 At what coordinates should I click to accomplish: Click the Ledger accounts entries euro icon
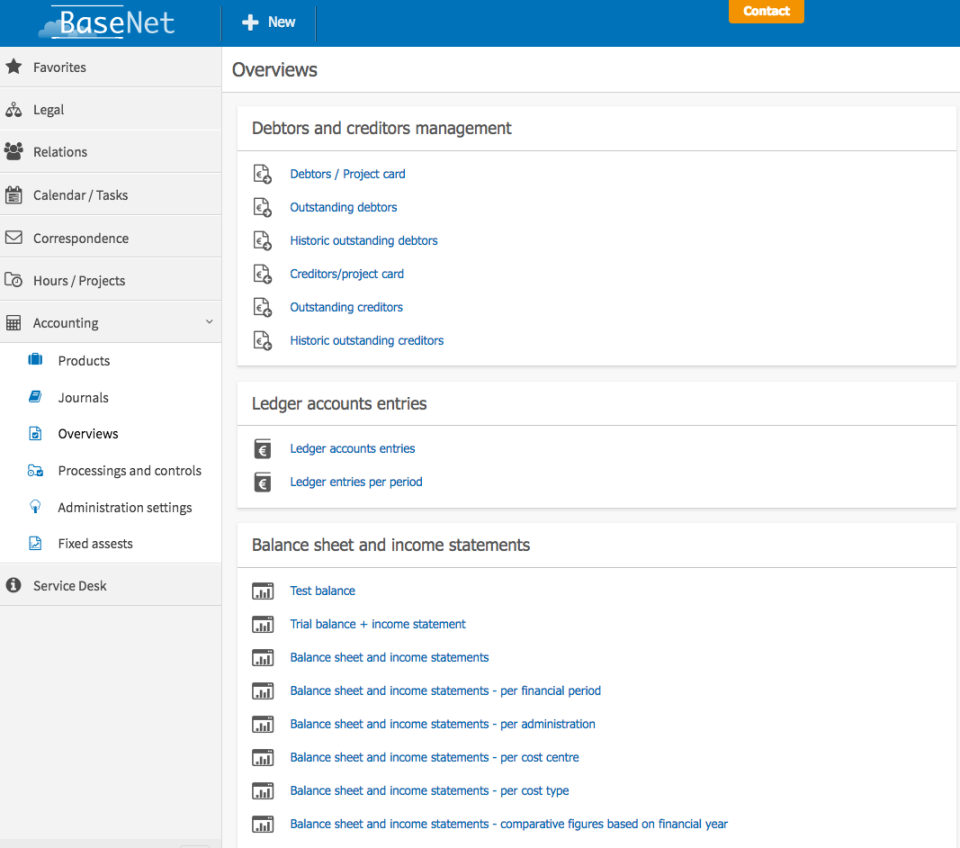263,449
